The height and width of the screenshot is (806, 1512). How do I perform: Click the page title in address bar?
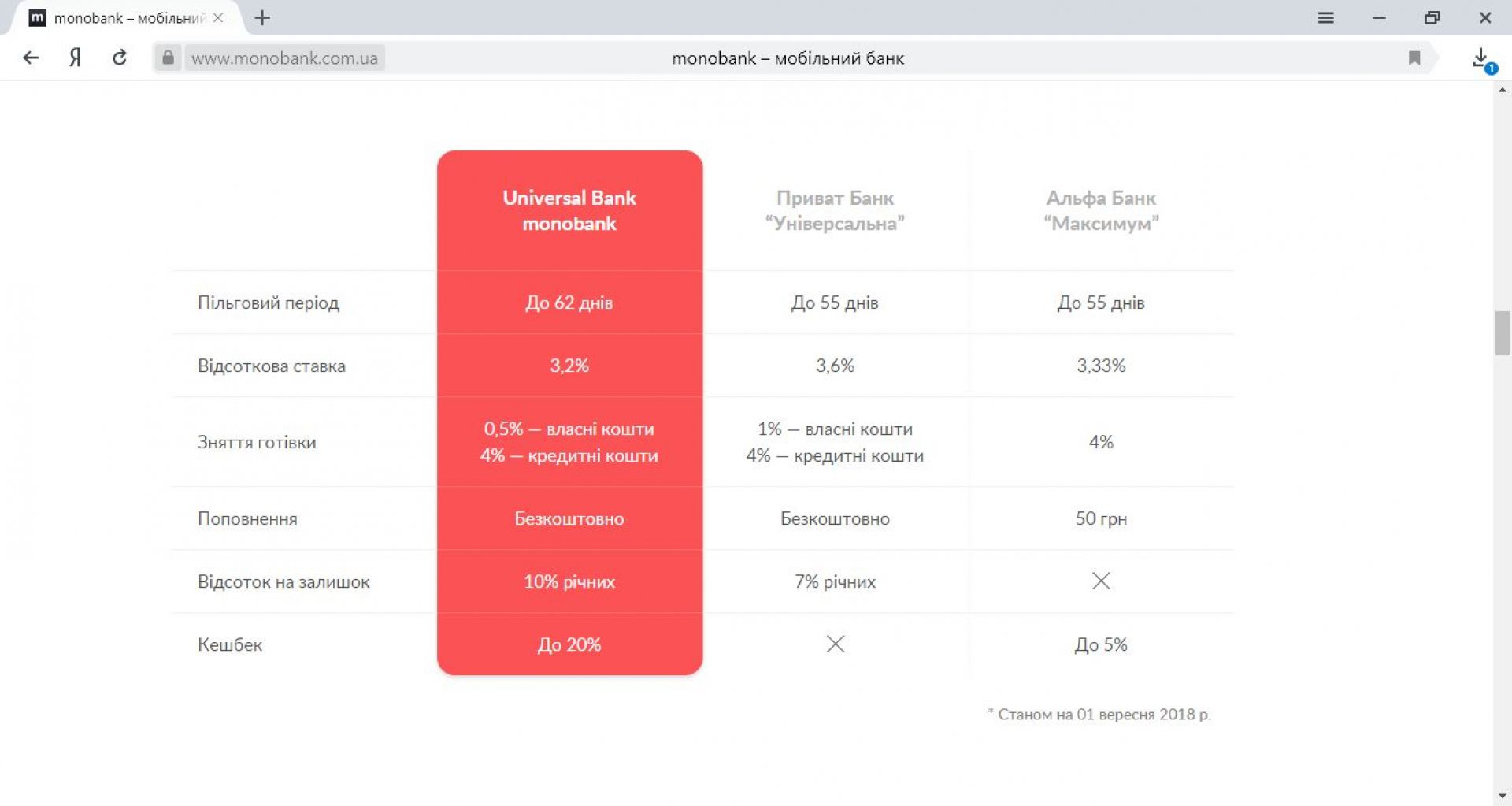coord(787,58)
